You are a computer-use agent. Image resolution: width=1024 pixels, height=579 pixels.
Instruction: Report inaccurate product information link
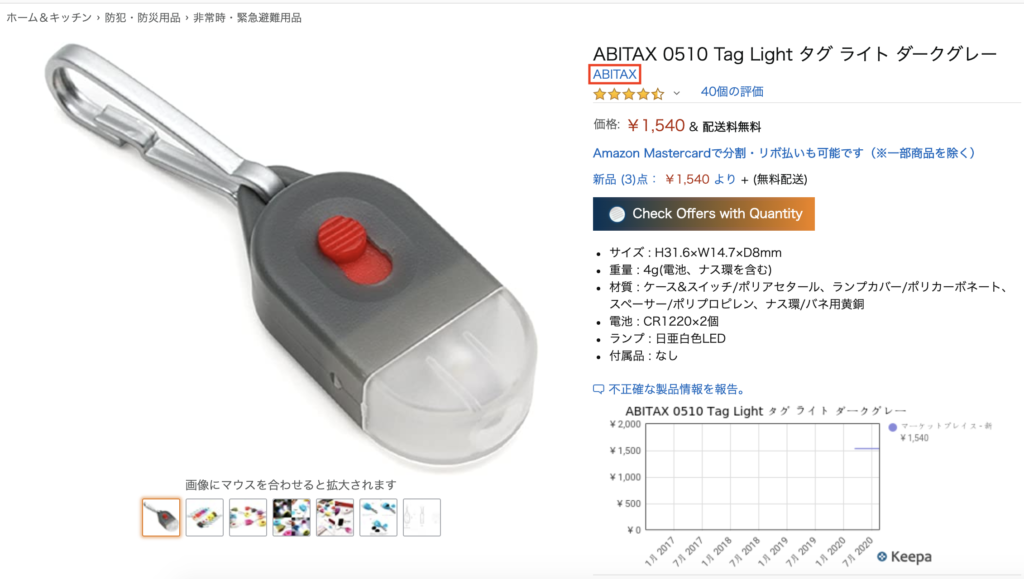677,389
